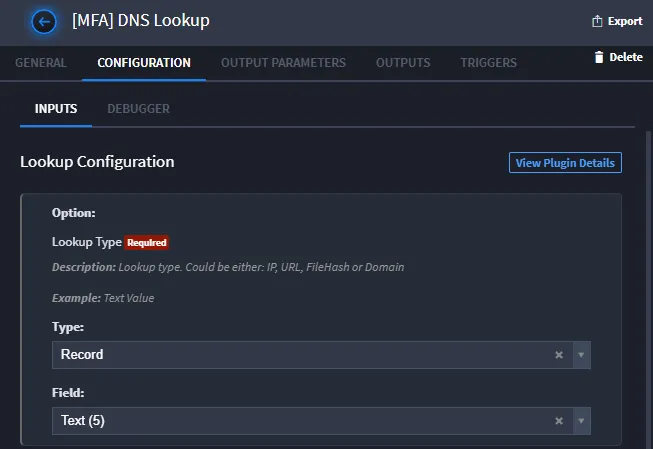This screenshot has height=449, width=653.
Task: Click the Export text label
Action: [x=625, y=21]
